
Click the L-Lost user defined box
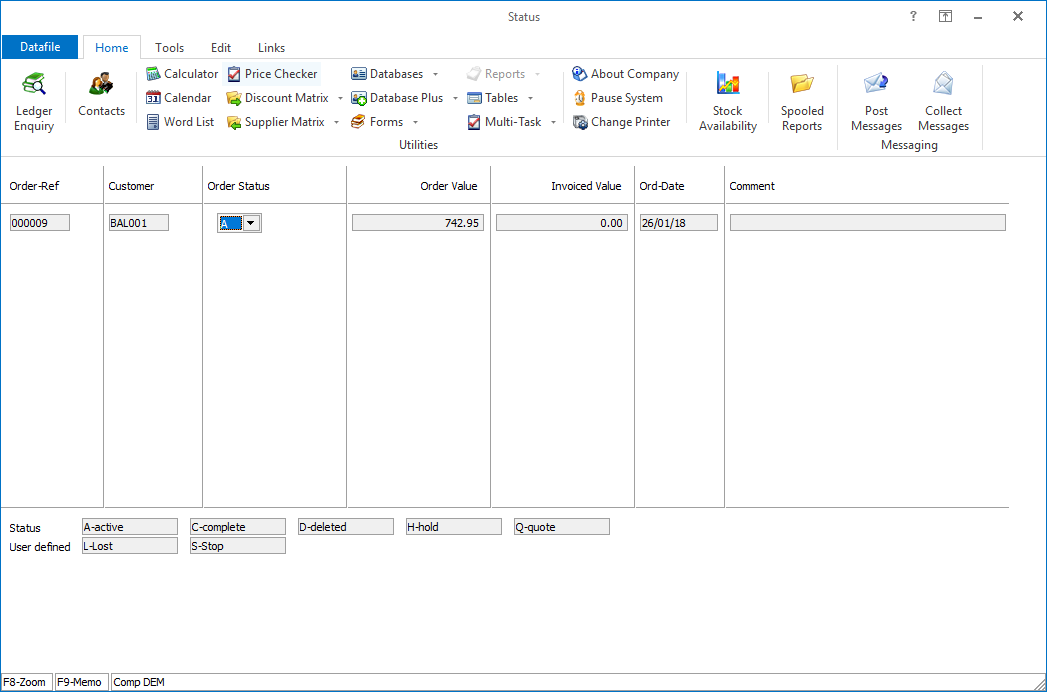[130, 546]
